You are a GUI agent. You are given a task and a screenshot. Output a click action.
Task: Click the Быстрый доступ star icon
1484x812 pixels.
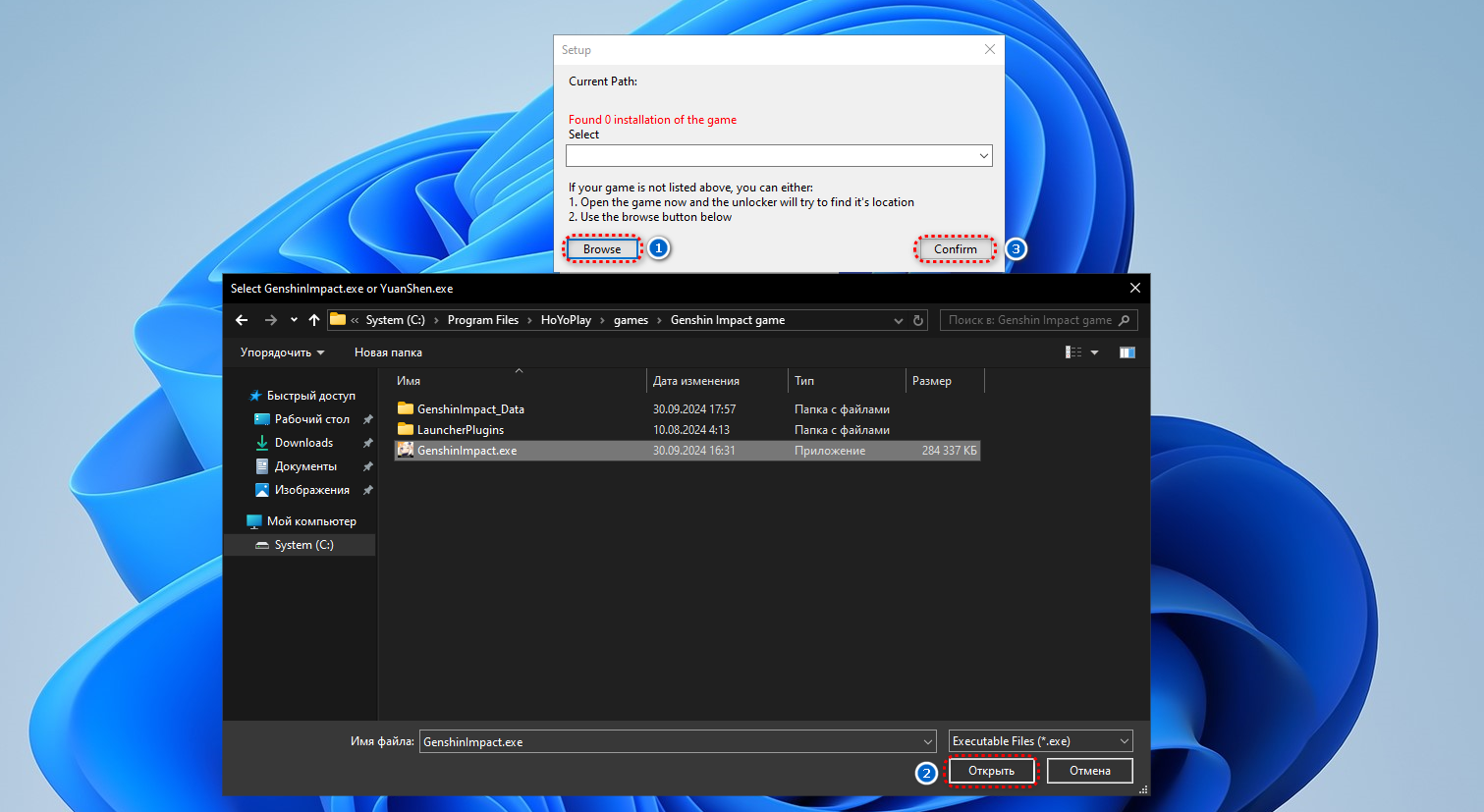pyautogui.click(x=255, y=396)
